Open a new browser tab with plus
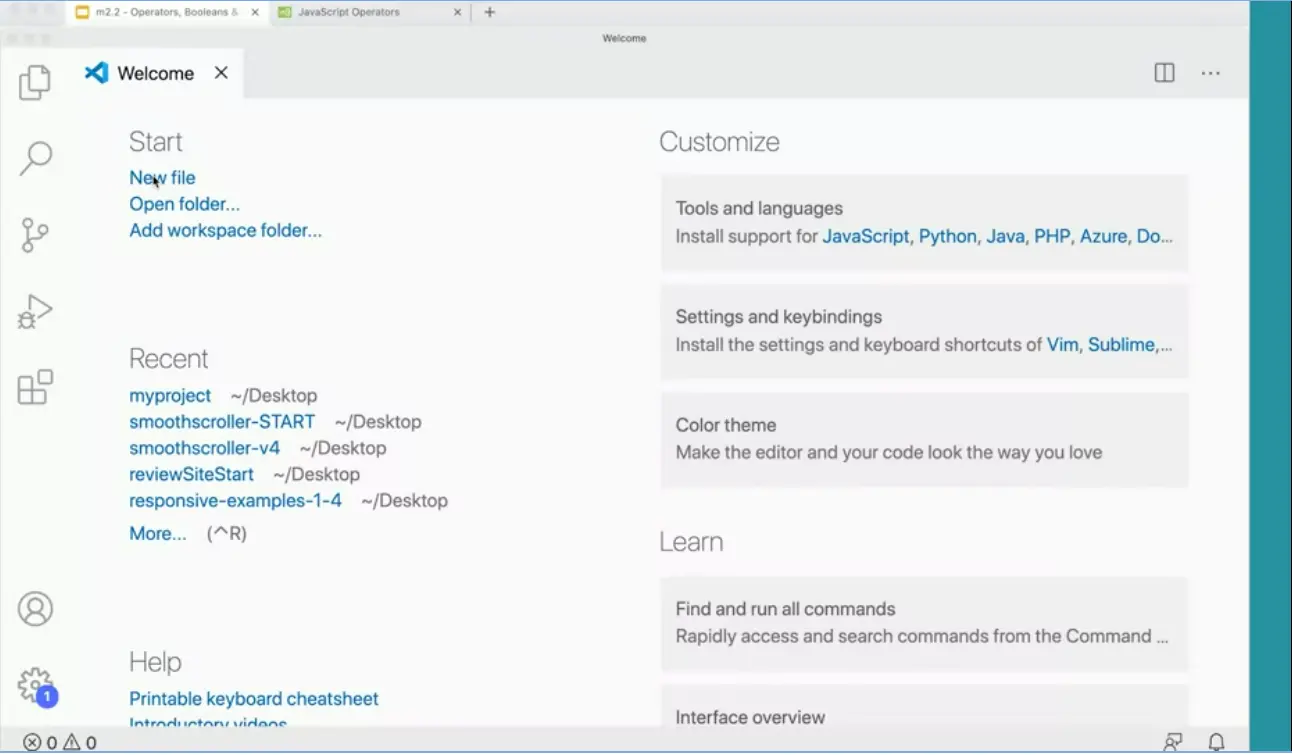This screenshot has height=755, width=1292. 489,12
